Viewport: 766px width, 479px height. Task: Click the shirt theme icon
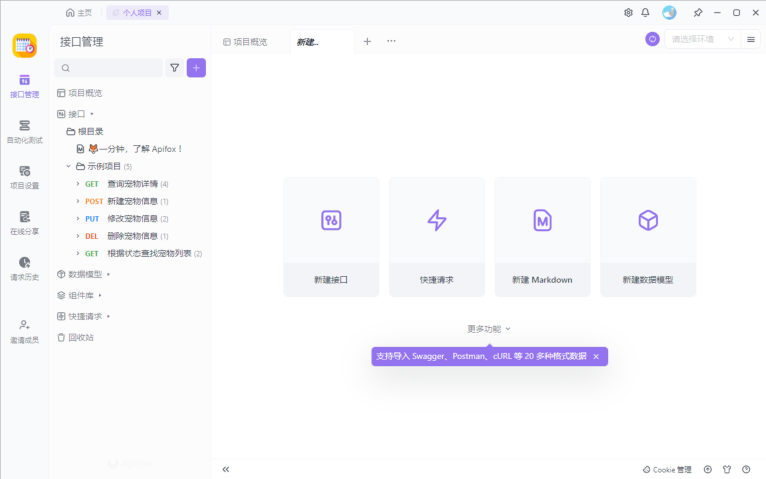click(x=727, y=469)
